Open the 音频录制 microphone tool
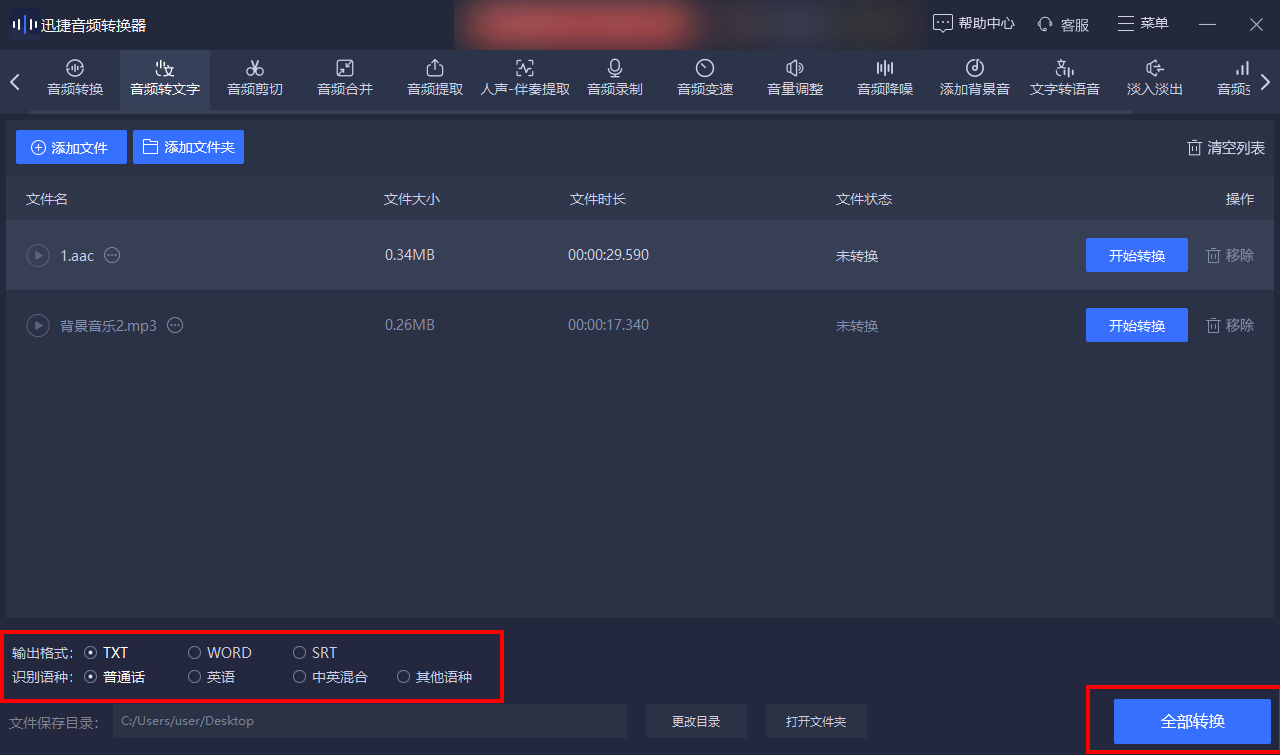 click(615, 77)
